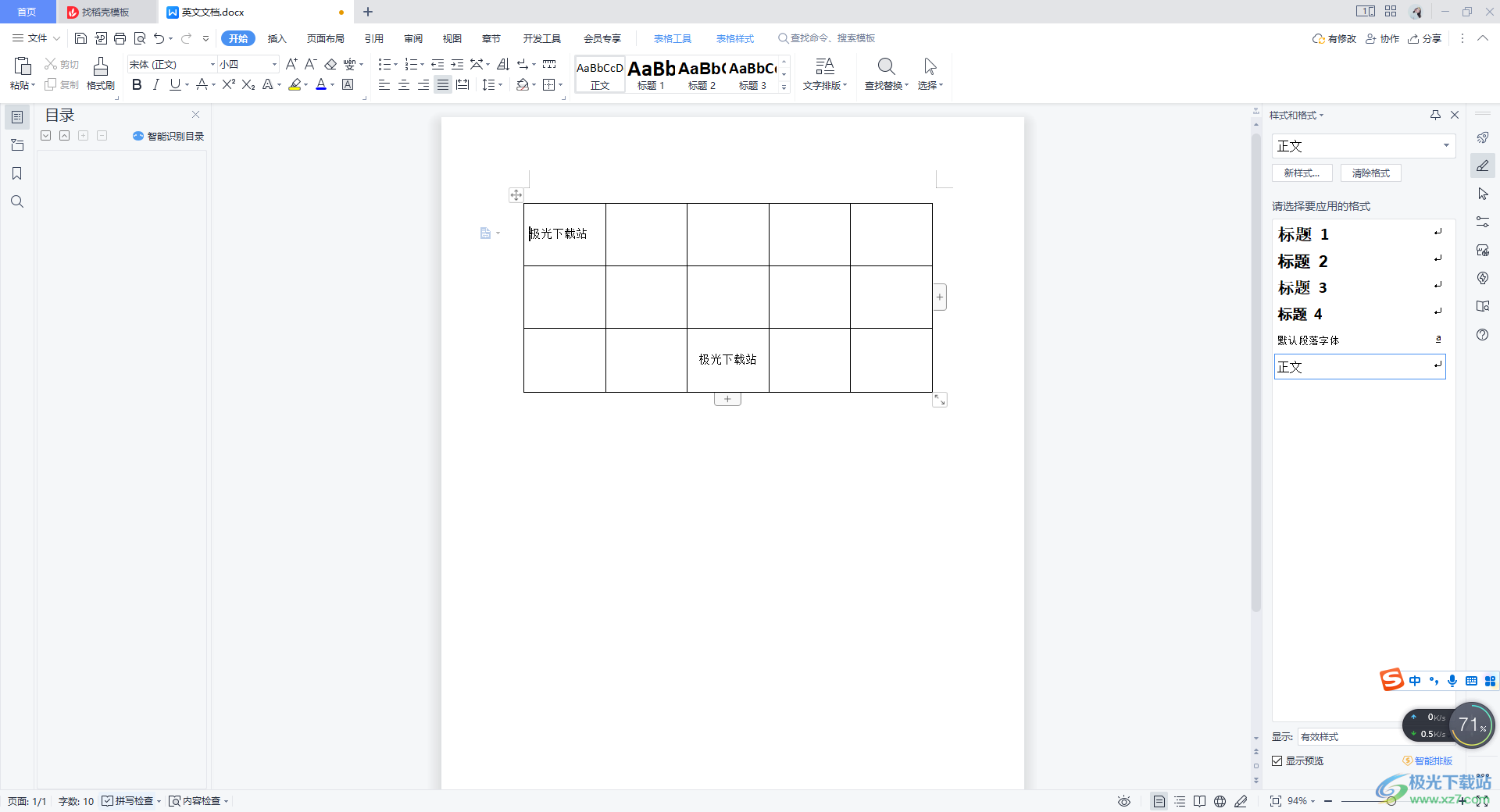
Task: Click the Print icon in quick access
Action: tap(120, 38)
